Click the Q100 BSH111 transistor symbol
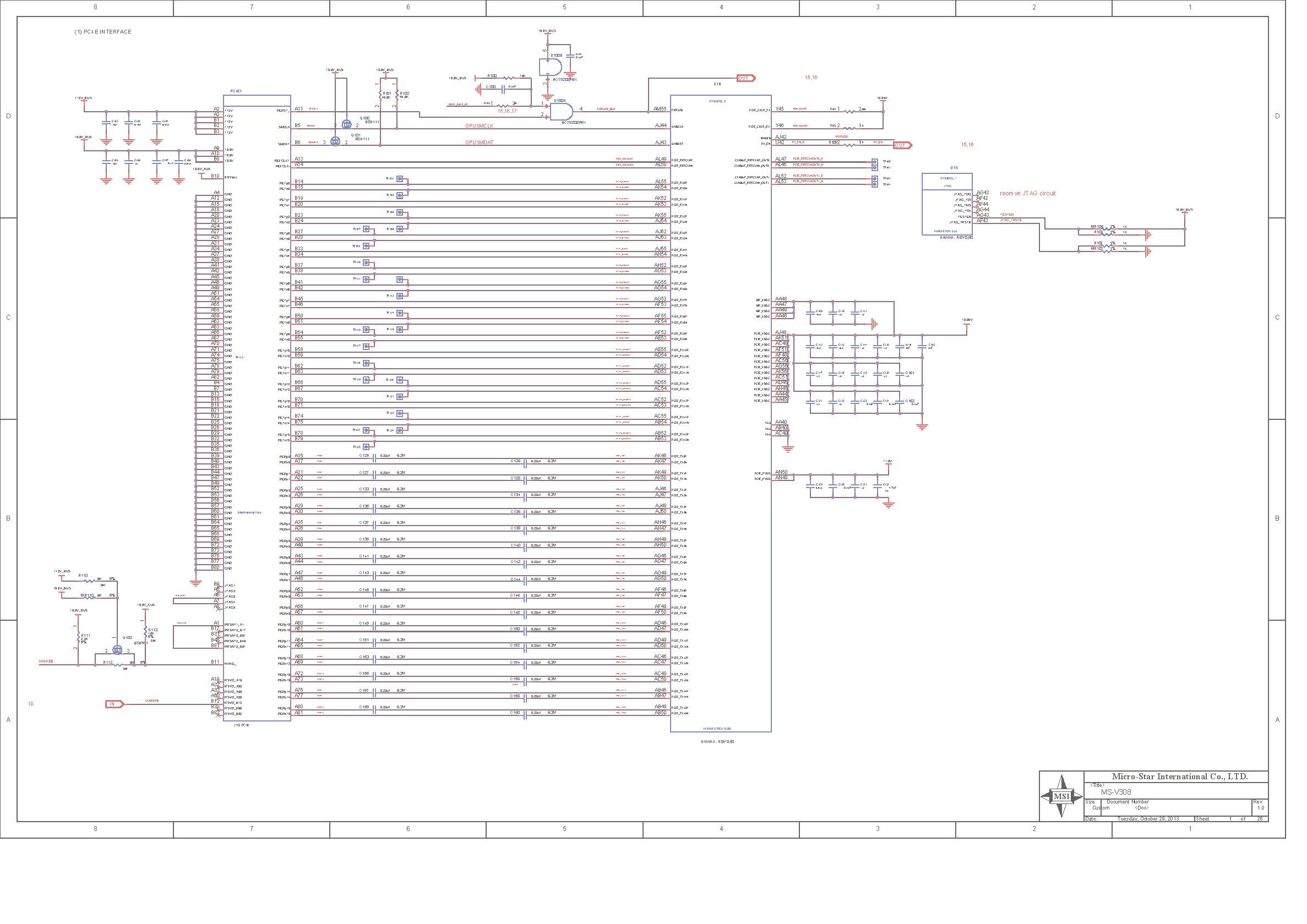Screen dimensions: 1307x924 [x=346, y=124]
